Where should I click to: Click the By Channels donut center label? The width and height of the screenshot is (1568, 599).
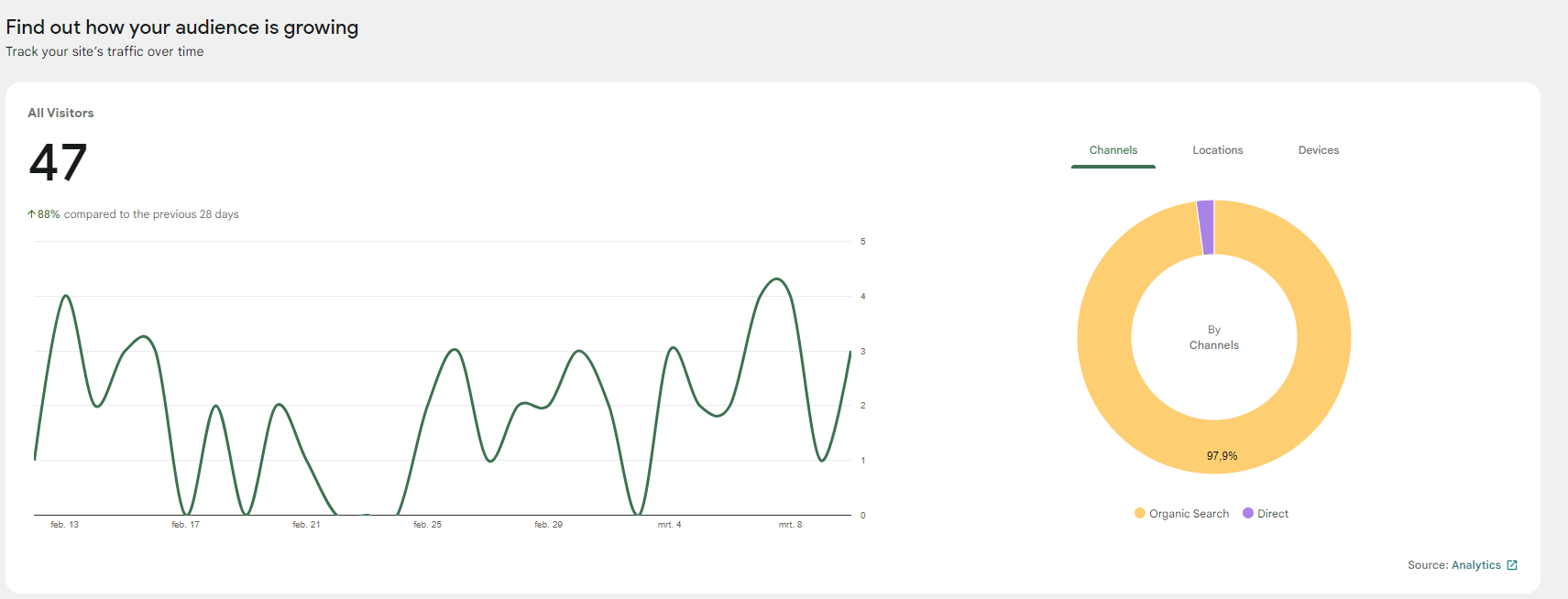pyautogui.click(x=1214, y=337)
